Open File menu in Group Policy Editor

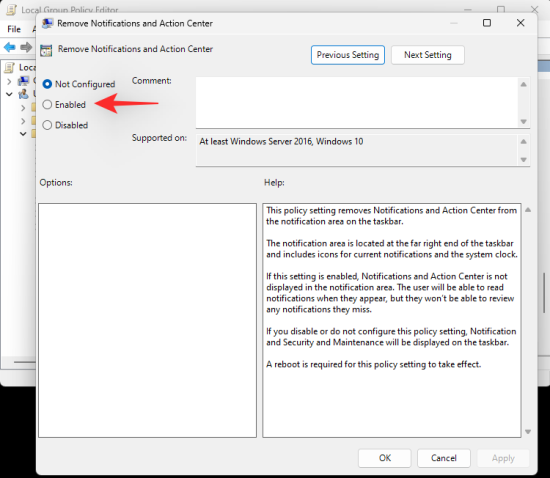(14, 29)
